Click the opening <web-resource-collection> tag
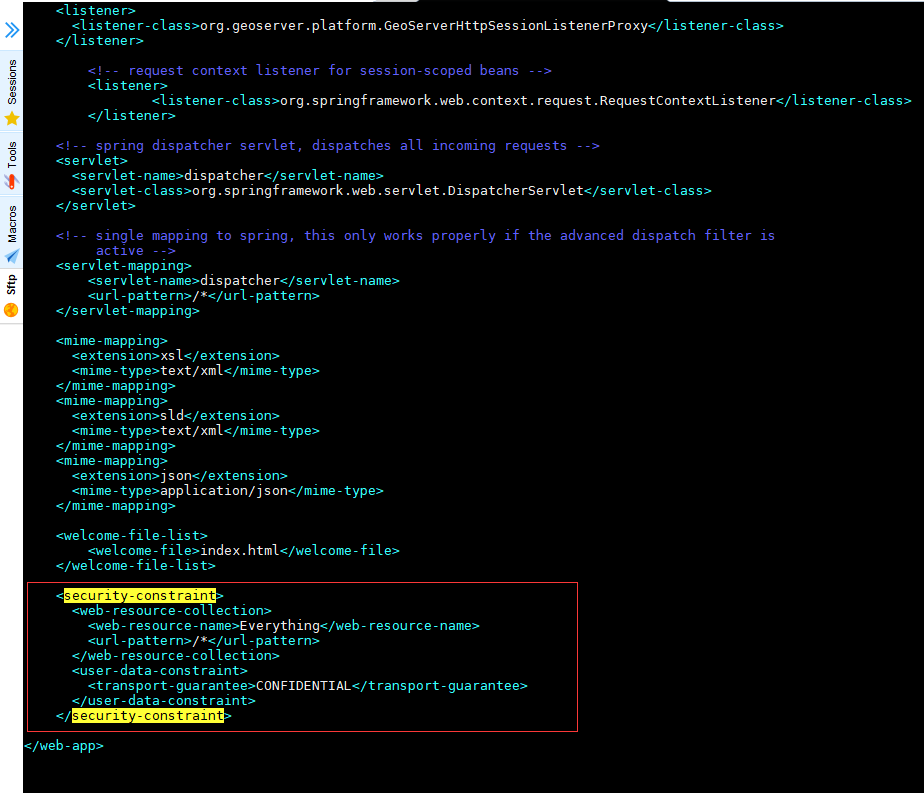Image resolution: width=924 pixels, height=793 pixels. pos(171,611)
